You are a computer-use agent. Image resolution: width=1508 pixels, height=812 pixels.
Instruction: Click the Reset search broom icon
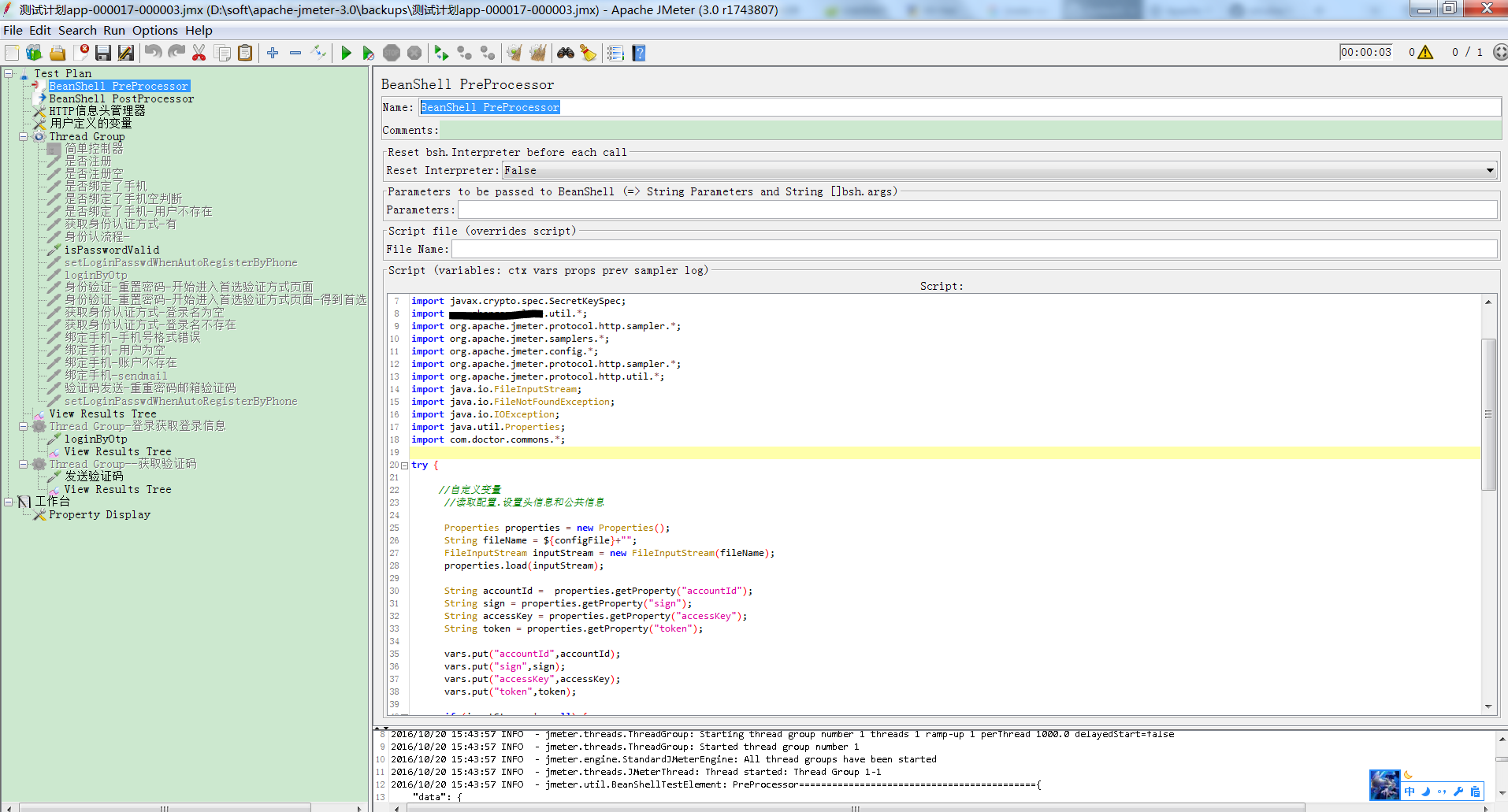589,53
